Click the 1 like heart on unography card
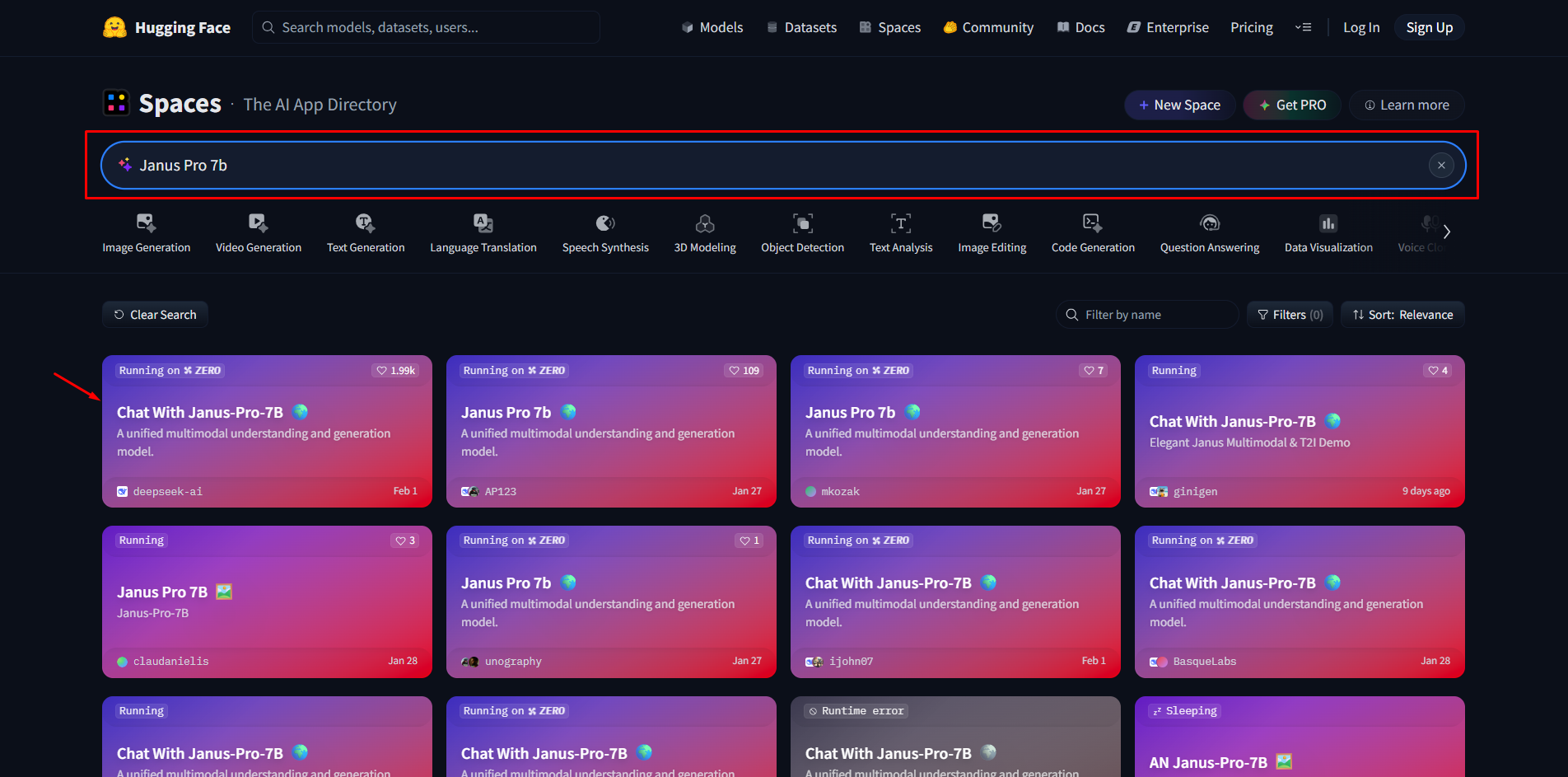Image resolution: width=1568 pixels, height=777 pixels. pyautogui.click(x=744, y=541)
